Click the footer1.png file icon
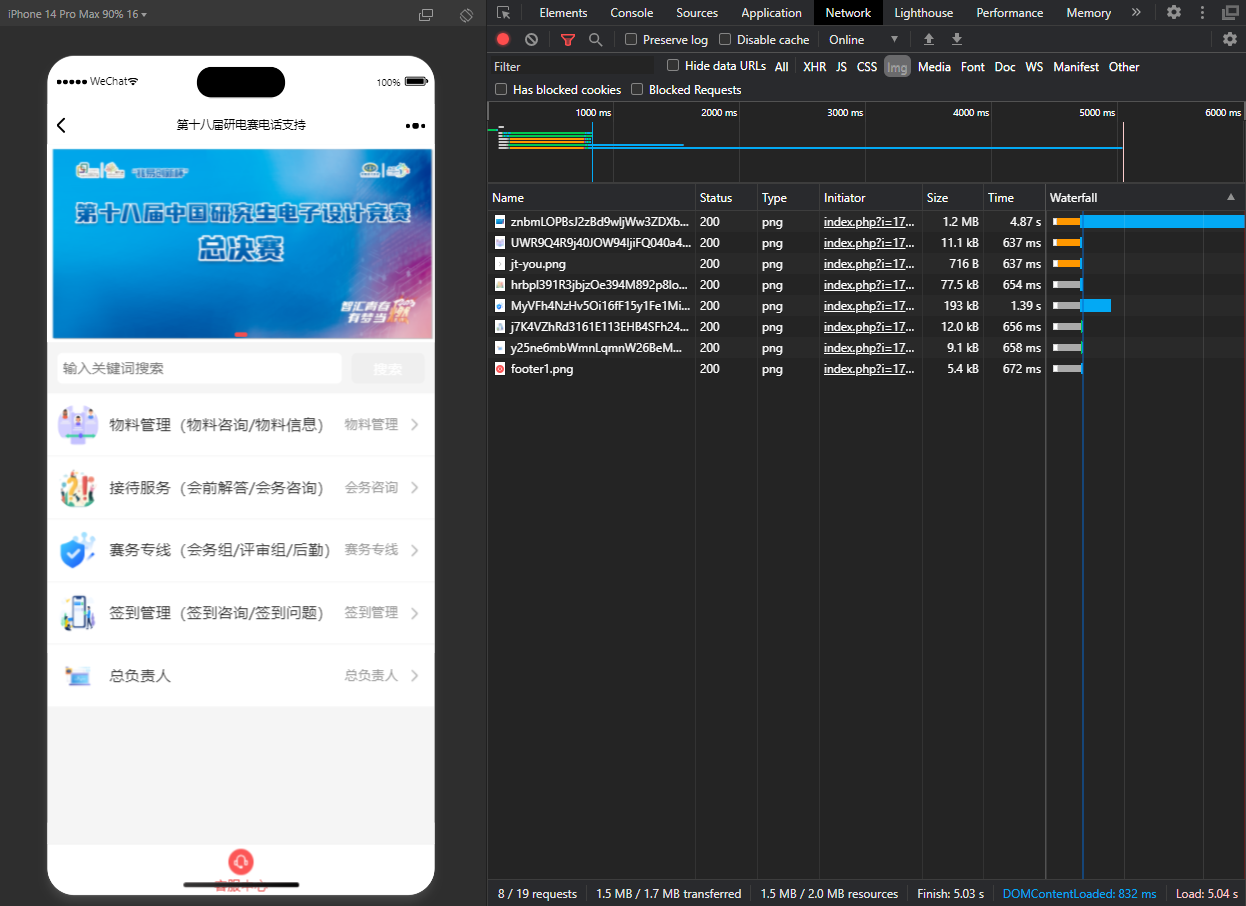Screen dimensions: 1246x906 (500, 369)
